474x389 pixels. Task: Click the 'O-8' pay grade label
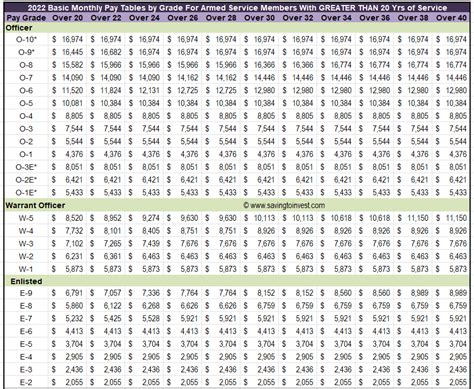26,65
